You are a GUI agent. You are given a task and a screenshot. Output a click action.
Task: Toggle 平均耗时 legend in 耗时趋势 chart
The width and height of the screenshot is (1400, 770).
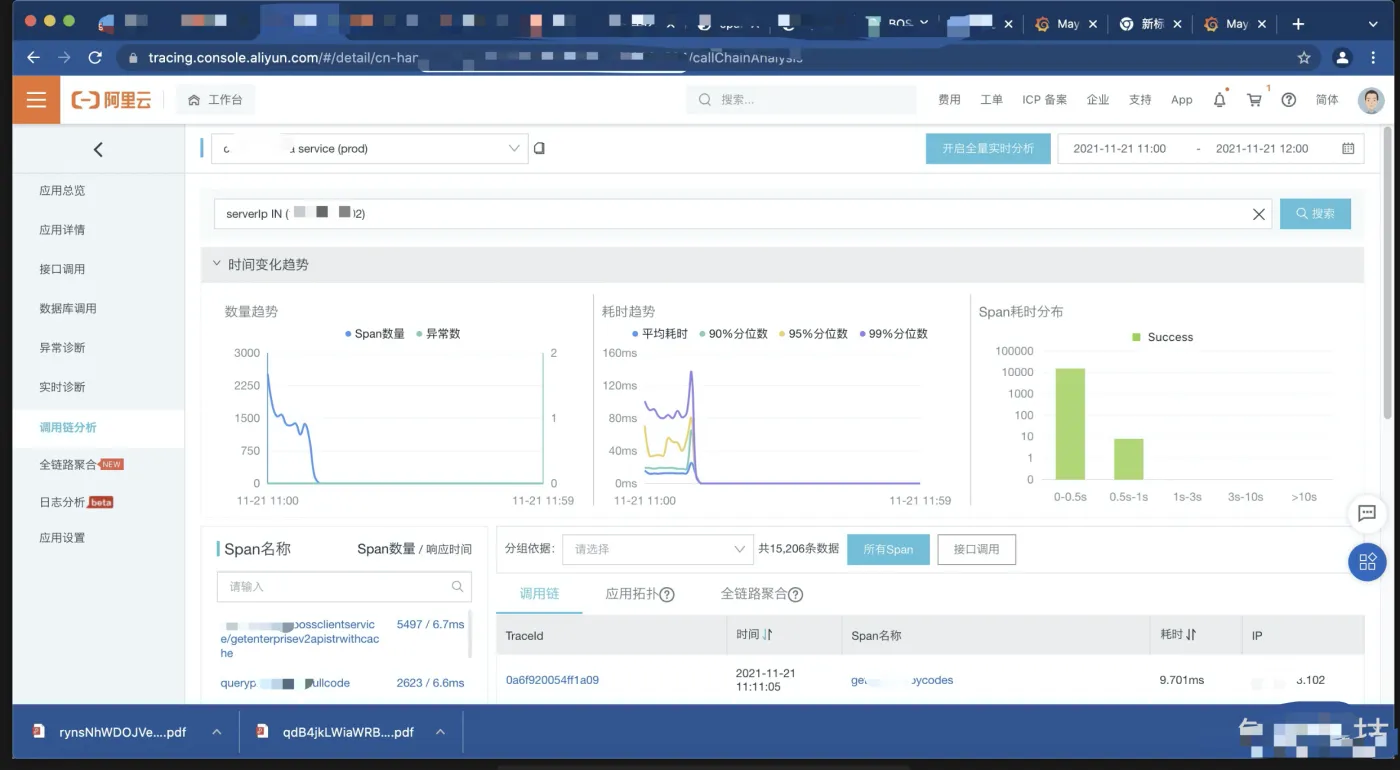[660, 334]
